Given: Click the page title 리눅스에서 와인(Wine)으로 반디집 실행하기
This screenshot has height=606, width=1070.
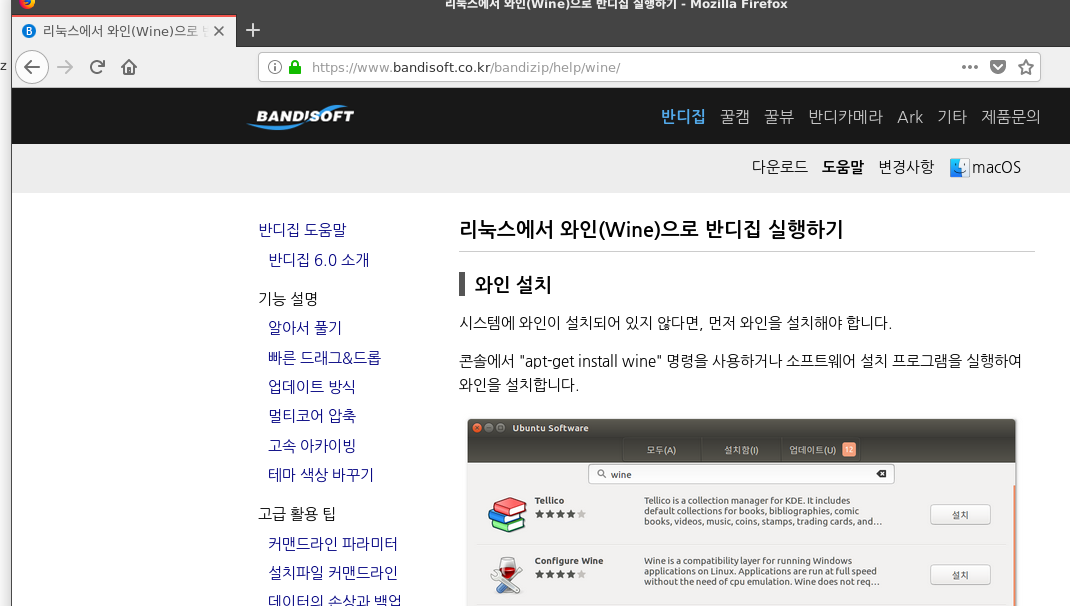Looking at the screenshot, I should point(651,229).
